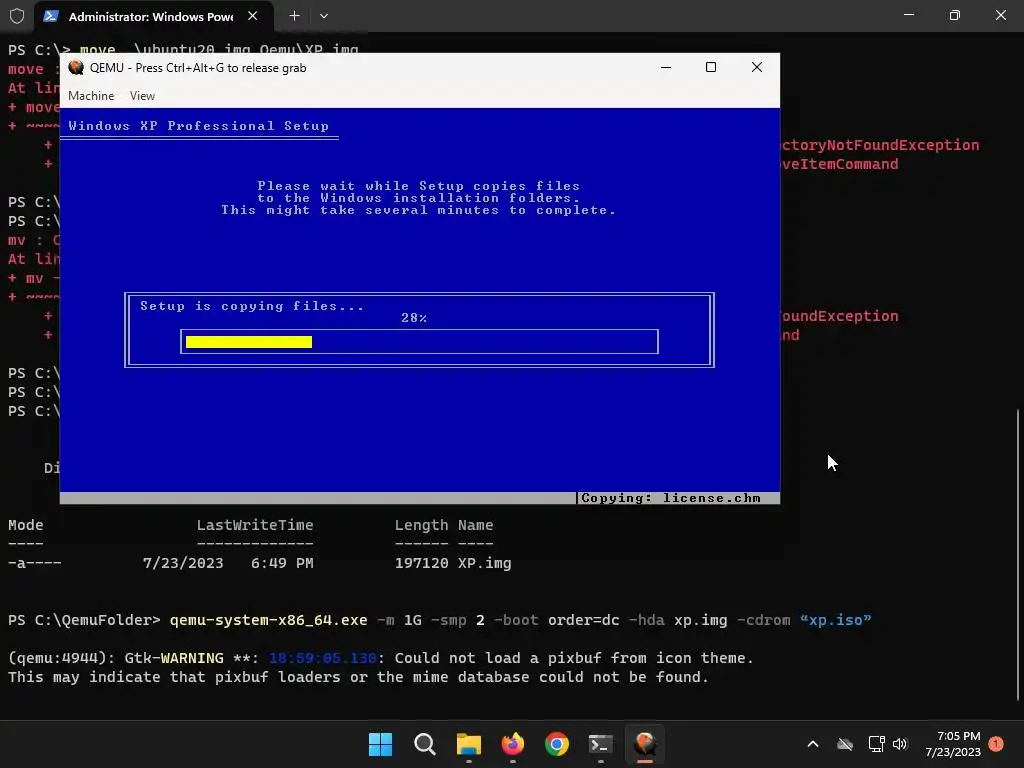
Task: Click the OneDrive cloud tray icon
Action: 845,744
